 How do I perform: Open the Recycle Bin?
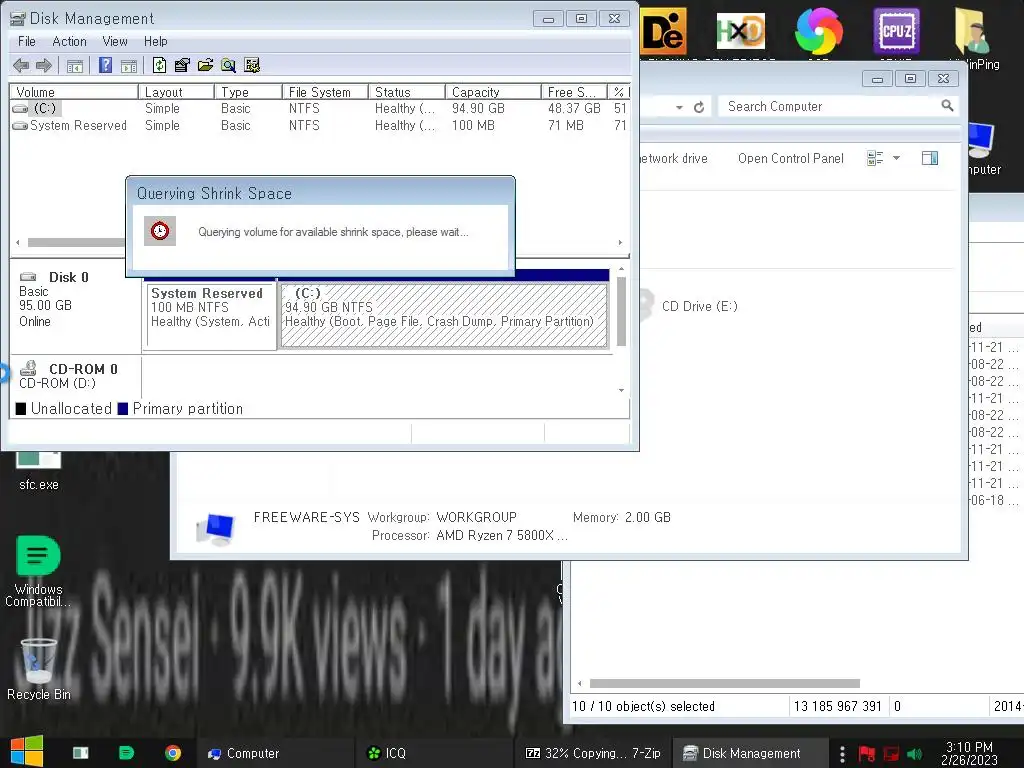point(39,669)
